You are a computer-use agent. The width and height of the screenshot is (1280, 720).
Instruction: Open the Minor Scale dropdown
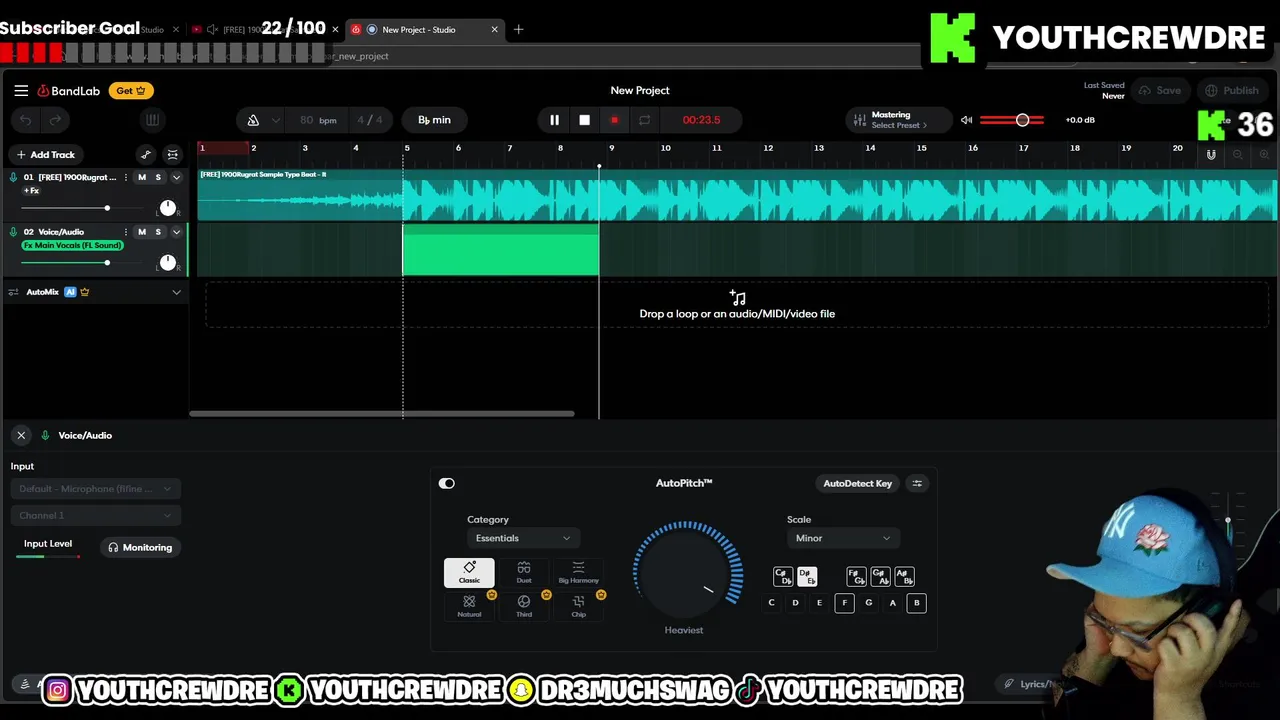click(x=842, y=538)
